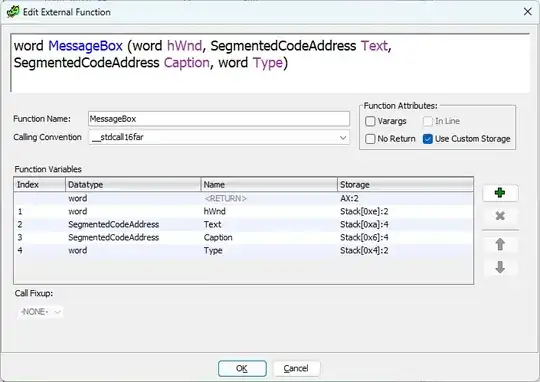Sort by the Datatype column header
540x382 pixels.
133,185
